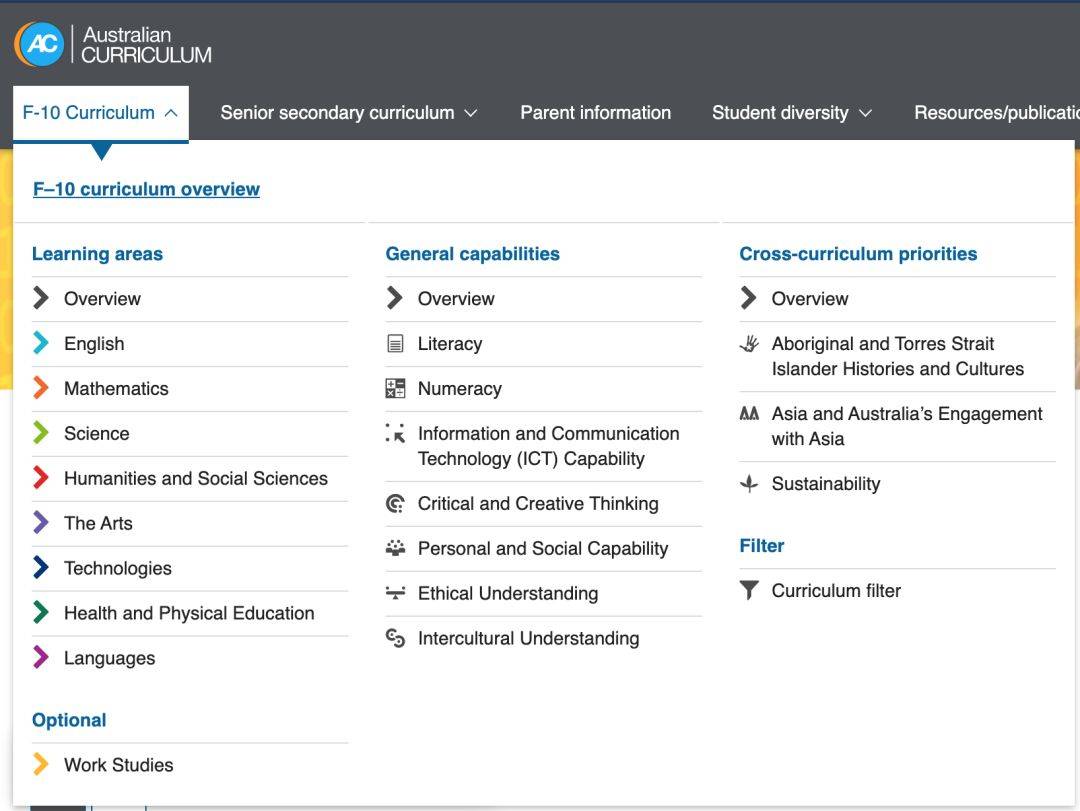Viewport: 1080px width, 811px height.
Task: Expand the Student diversity dropdown
Action: pos(792,113)
